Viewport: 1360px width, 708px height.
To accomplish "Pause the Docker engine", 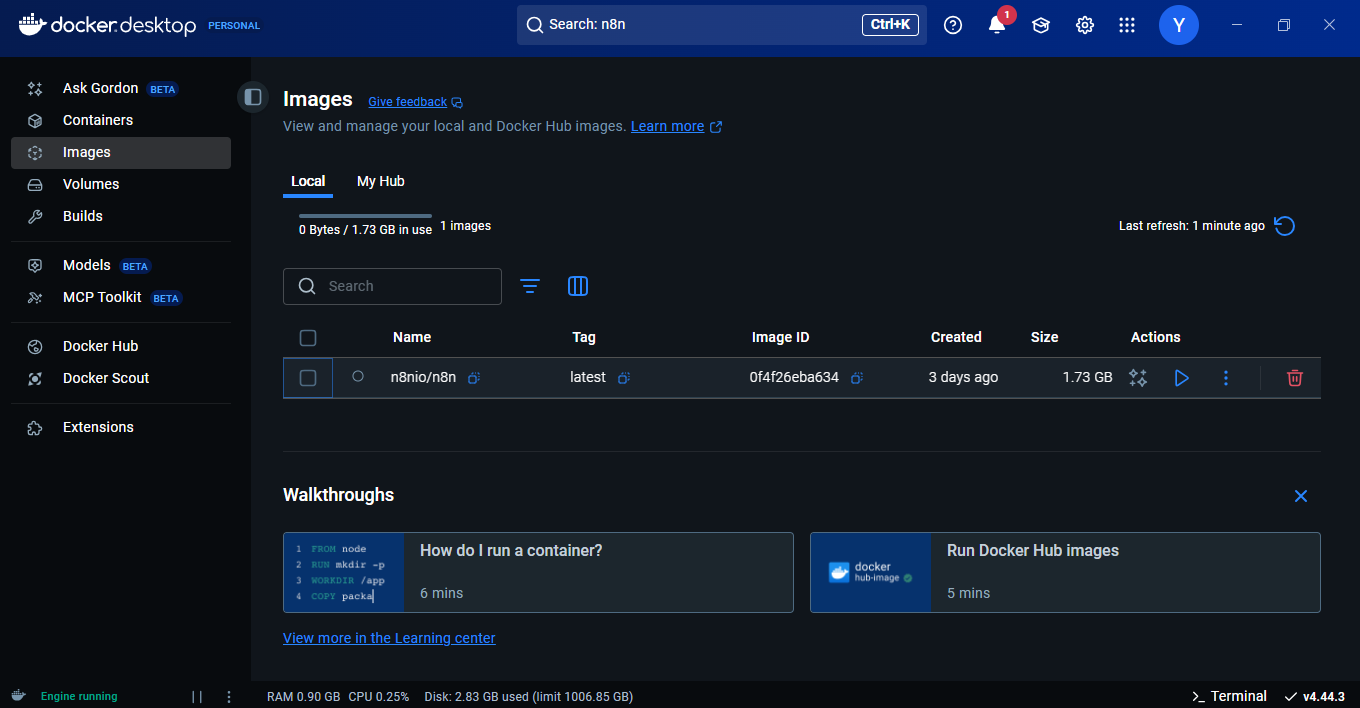I will click(197, 696).
